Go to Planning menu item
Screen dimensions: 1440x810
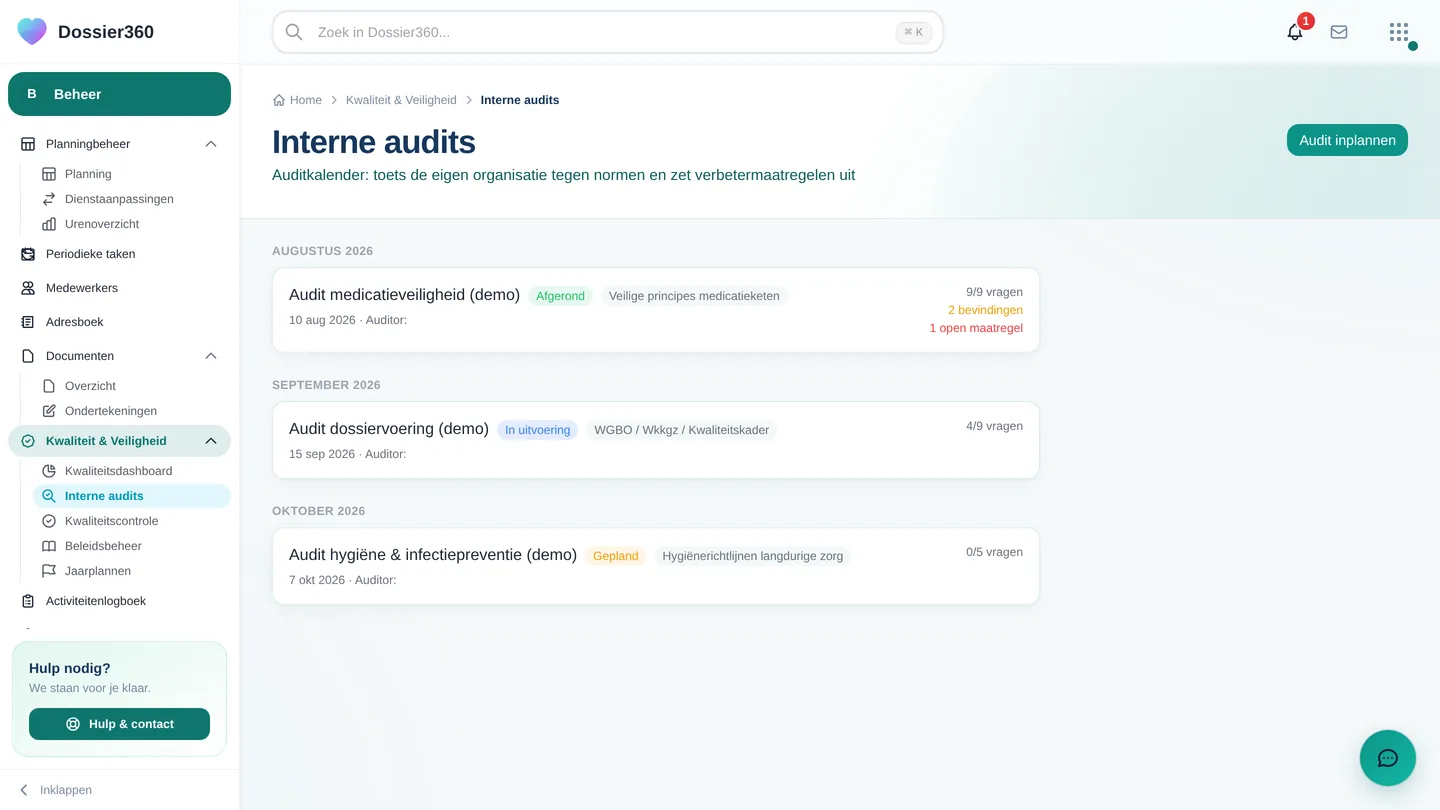(132, 174)
